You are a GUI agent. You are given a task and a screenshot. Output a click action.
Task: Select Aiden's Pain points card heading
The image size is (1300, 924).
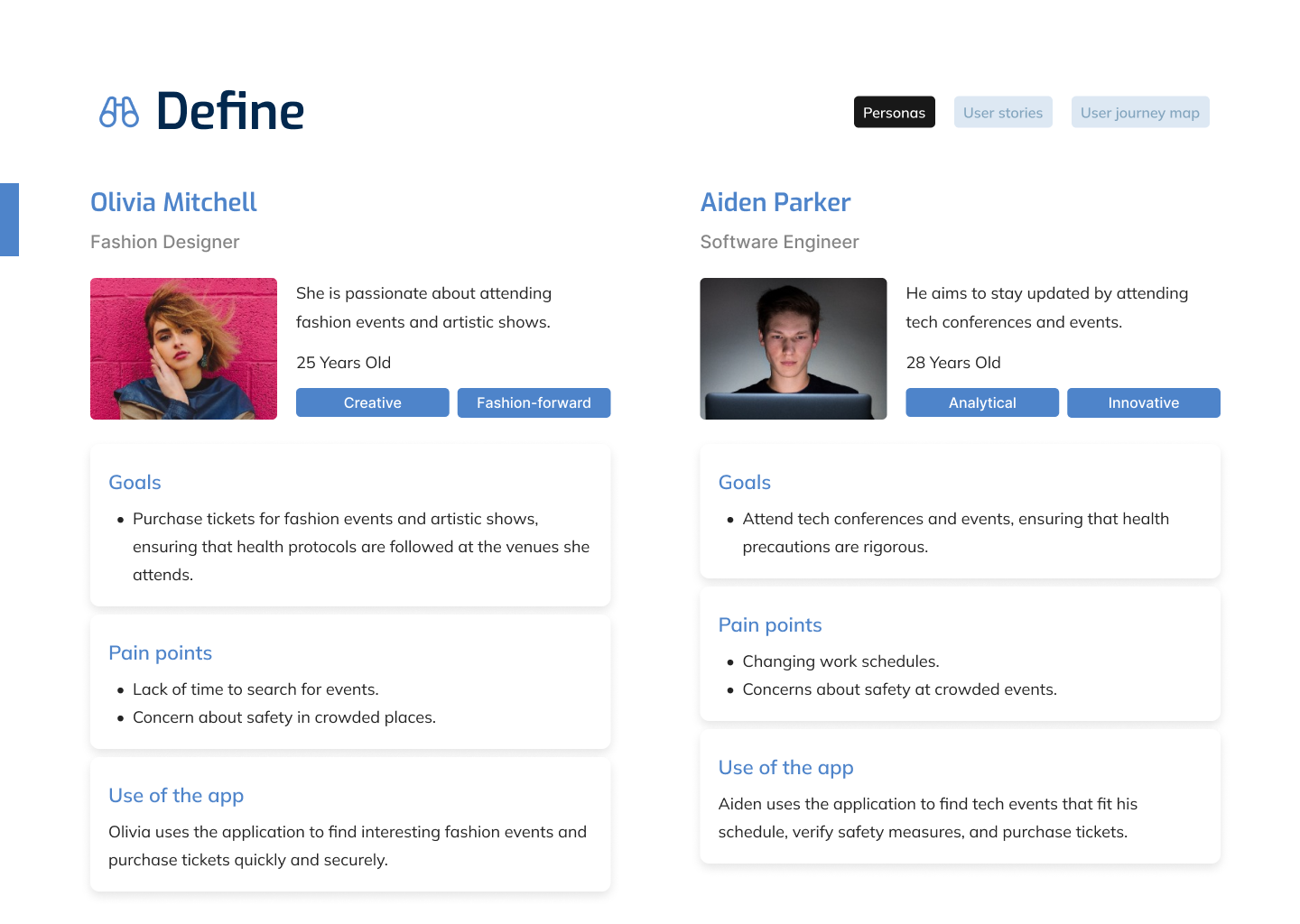click(x=769, y=625)
